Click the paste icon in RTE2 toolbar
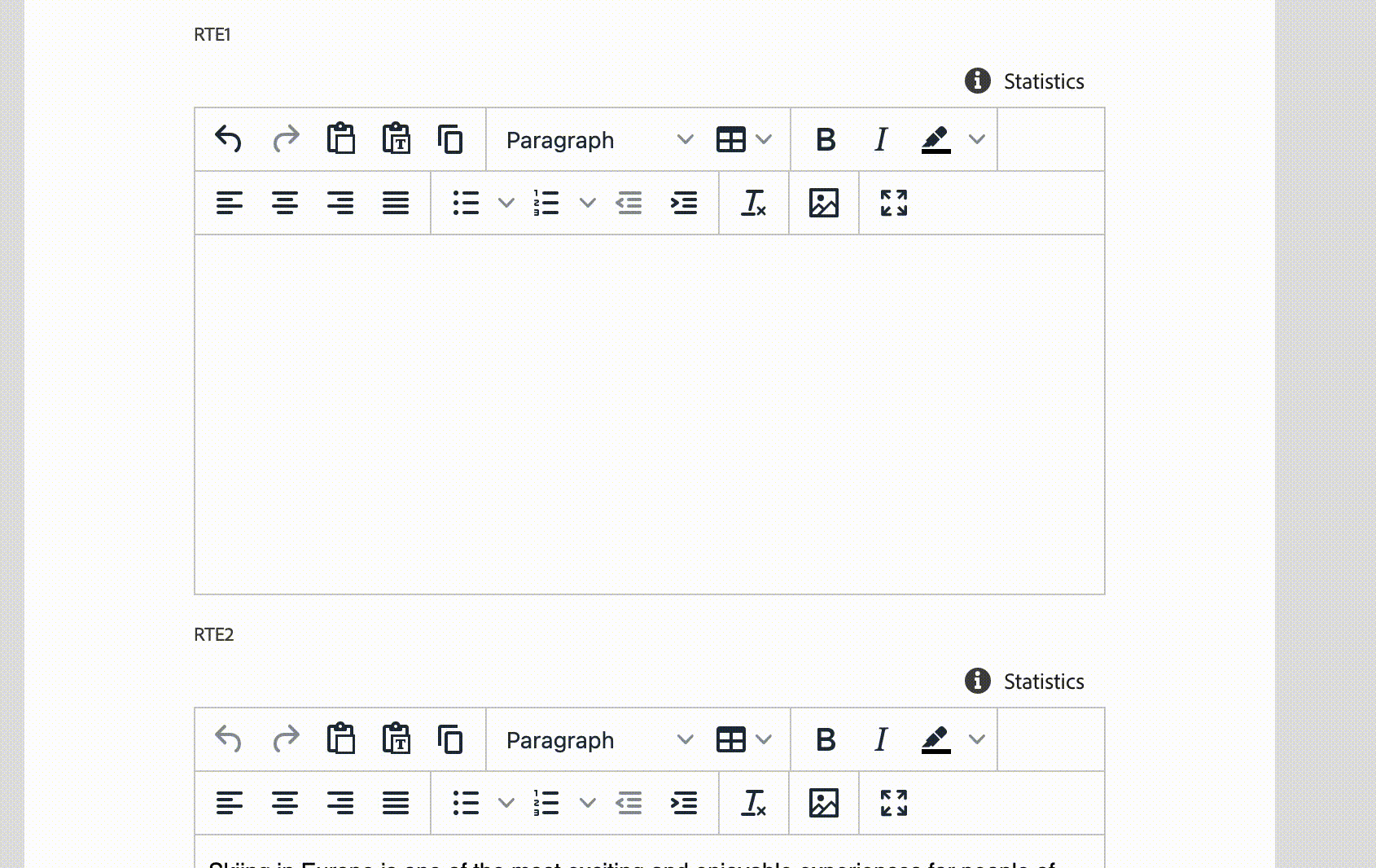Image resolution: width=1376 pixels, height=868 pixels. [x=341, y=739]
